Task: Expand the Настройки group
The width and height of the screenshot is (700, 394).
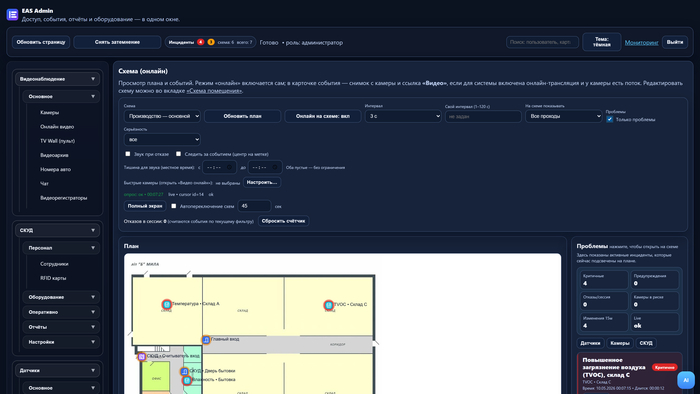Action: [x=61, y=342]
